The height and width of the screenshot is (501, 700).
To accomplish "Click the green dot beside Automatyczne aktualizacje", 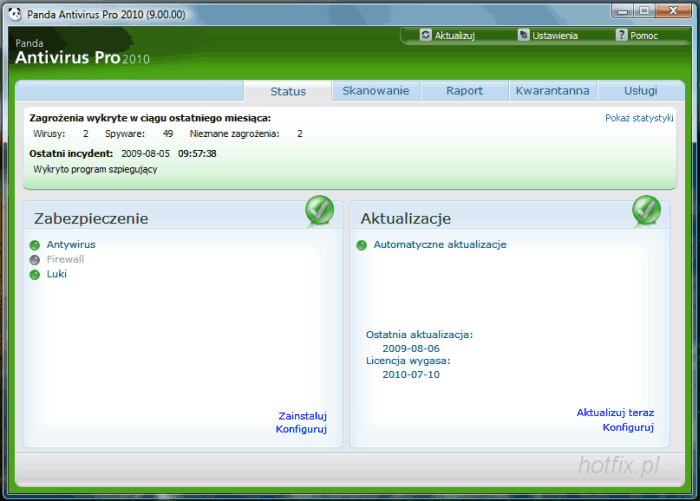I will (x=361, y=244).
